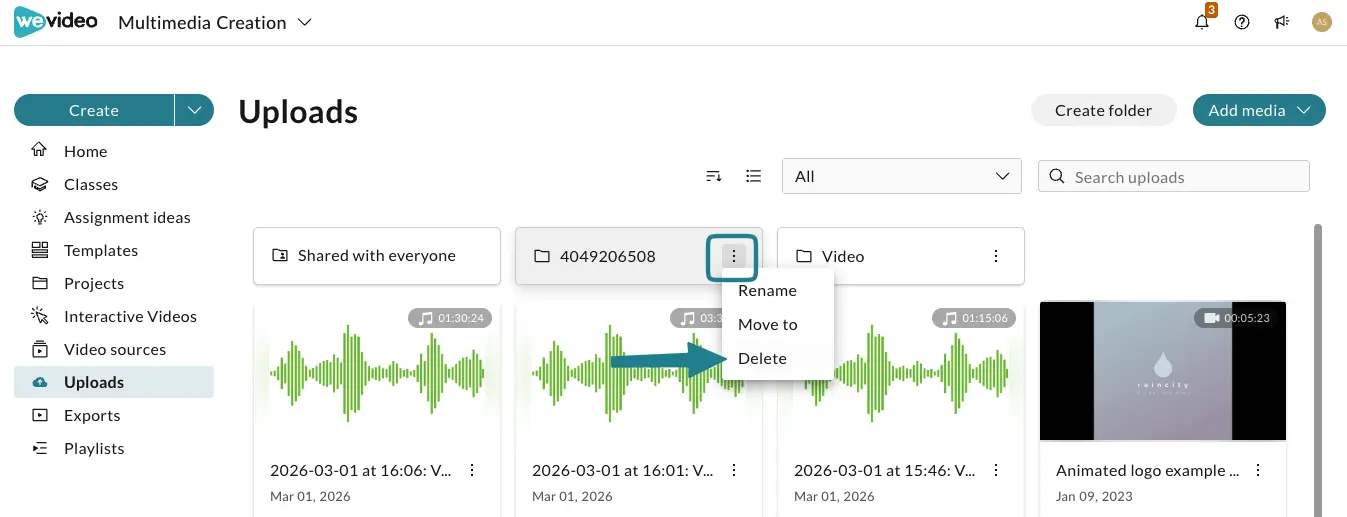Viewport: 1347px width, 517px height.
Task: Open options for 2026-03-01 at 15:46 recording
Action: pos(996,470)
